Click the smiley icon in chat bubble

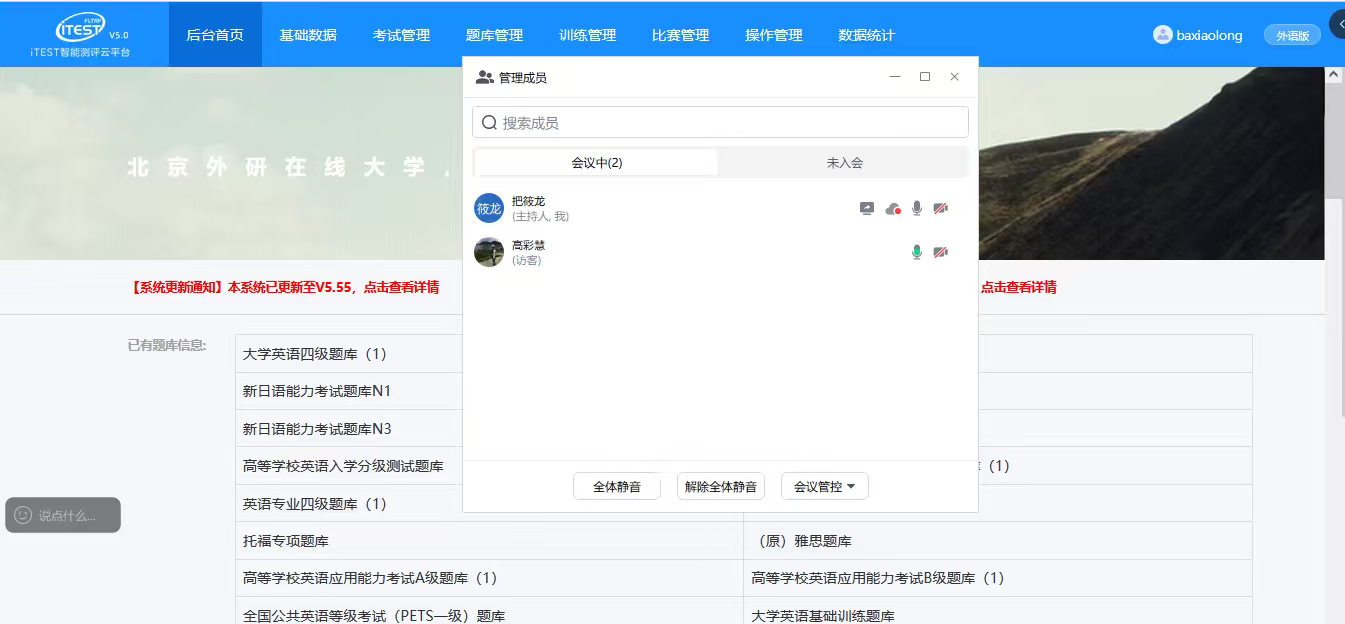pos(23,515)
